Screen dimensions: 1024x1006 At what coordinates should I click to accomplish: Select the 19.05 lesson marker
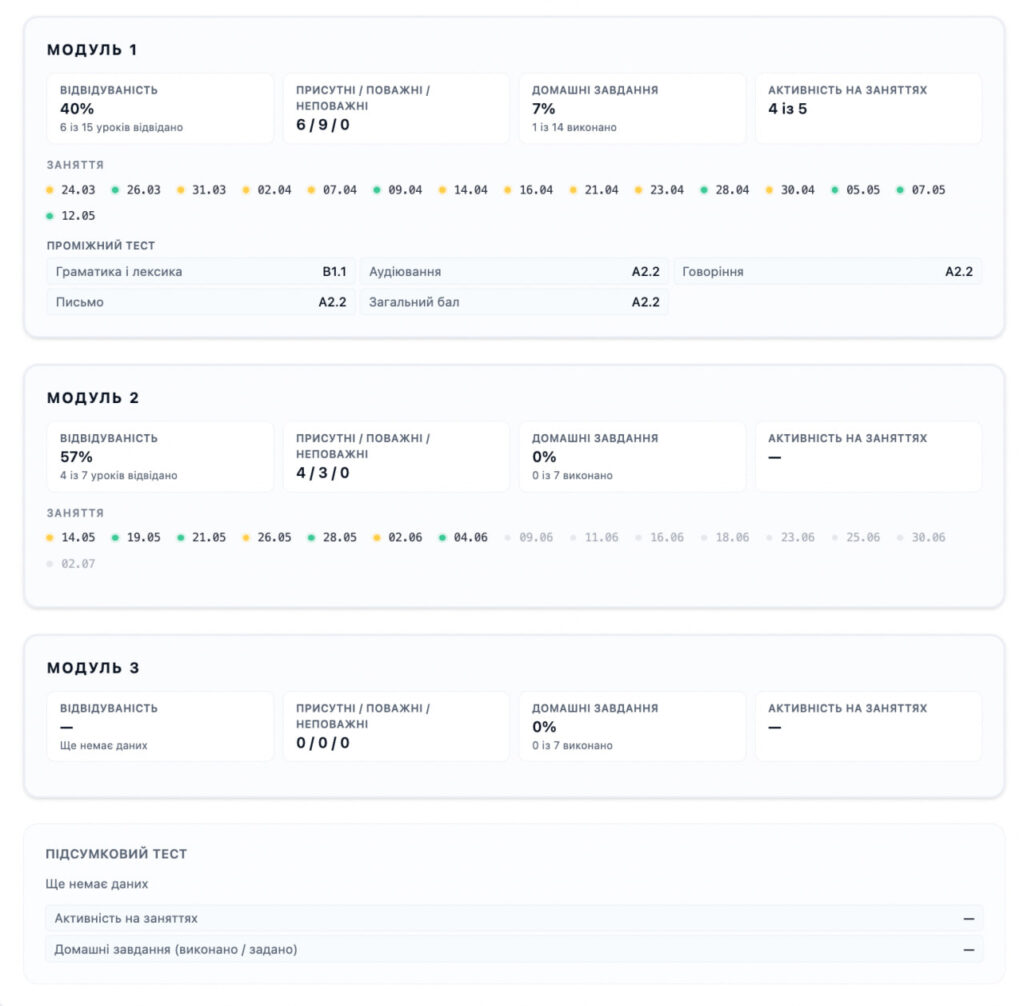pyautogui.click(x=136, y=538)
